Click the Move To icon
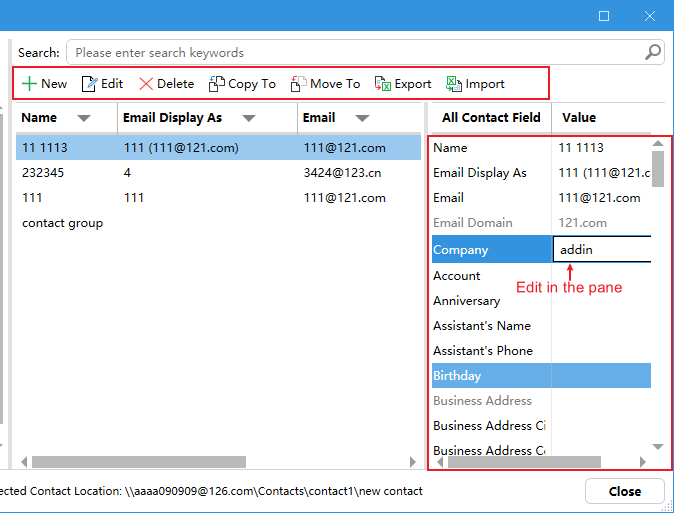Viewport: 674px width, 513px height. [x=298, y=84]
